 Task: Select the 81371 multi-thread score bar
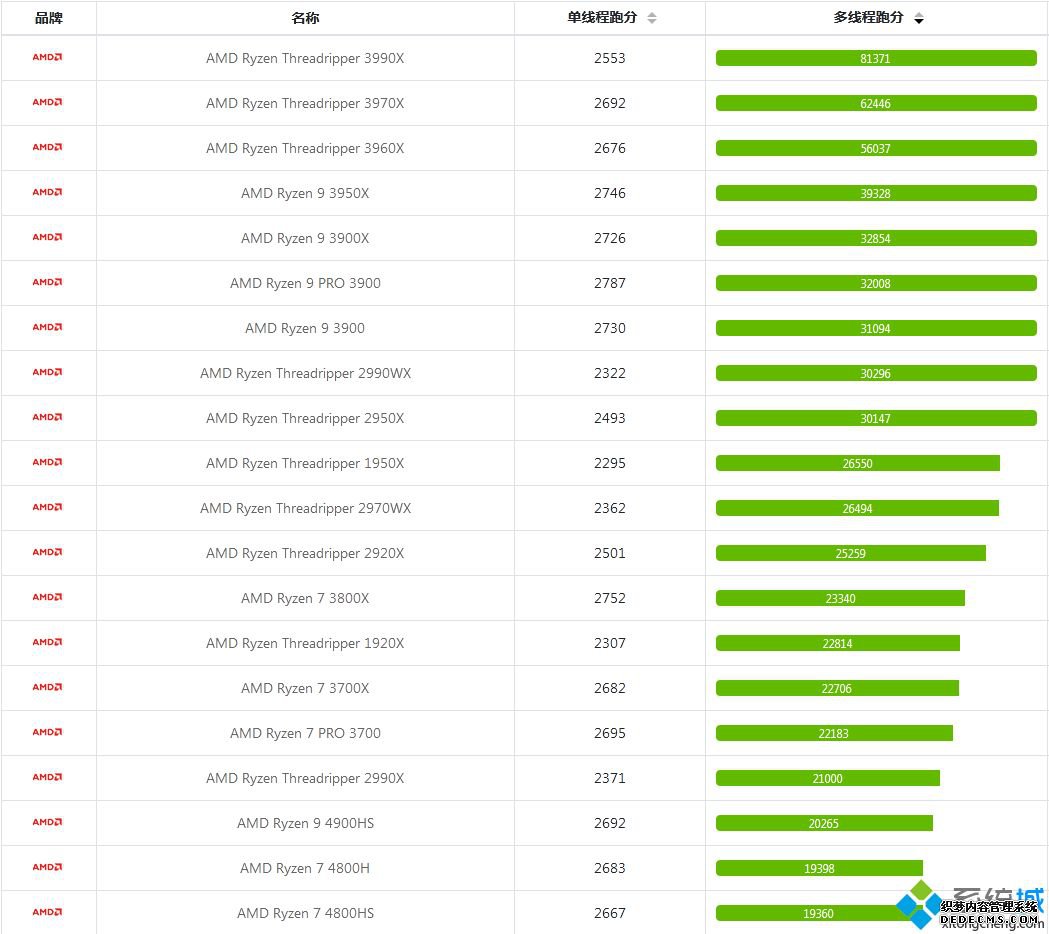click(x=876, y=58)
